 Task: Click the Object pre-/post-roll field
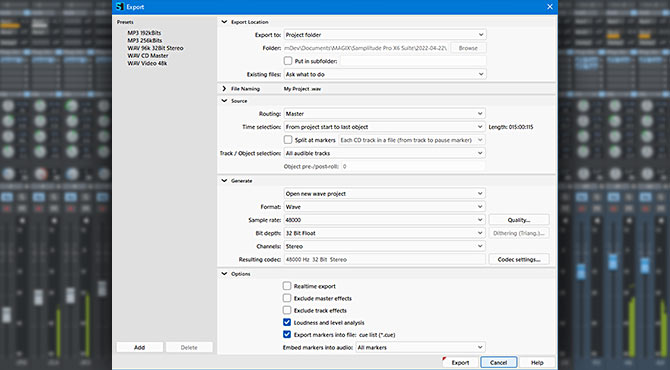click(413, 166)
